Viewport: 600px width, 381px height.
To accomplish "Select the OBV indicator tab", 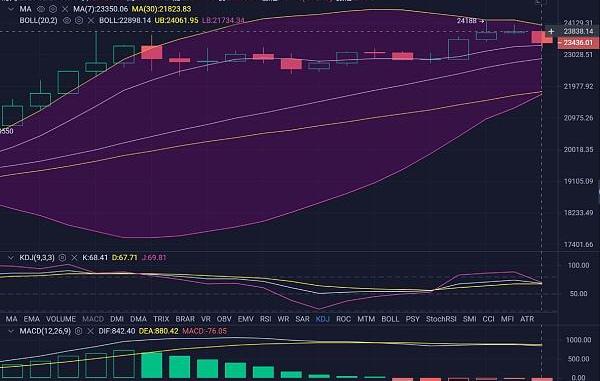I will click(x=224, y=319).
